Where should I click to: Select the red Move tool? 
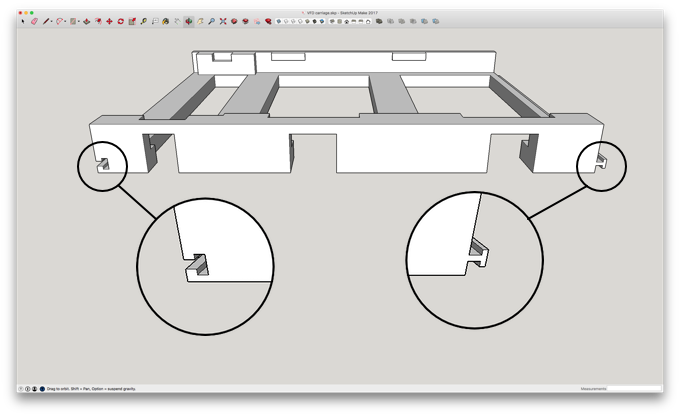tap(109, 21)
